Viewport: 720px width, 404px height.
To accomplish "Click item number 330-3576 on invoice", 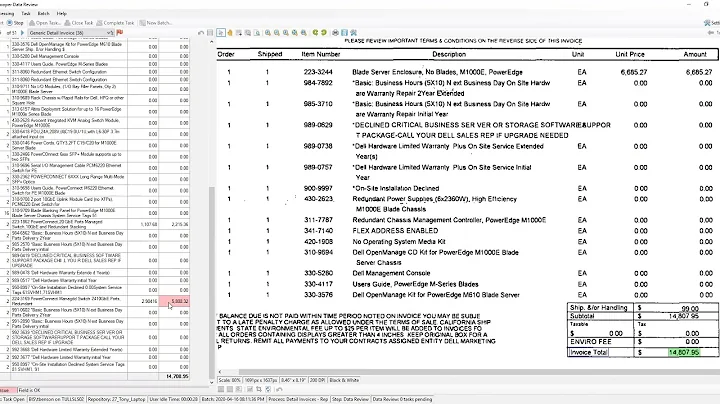I will (318, 295).
